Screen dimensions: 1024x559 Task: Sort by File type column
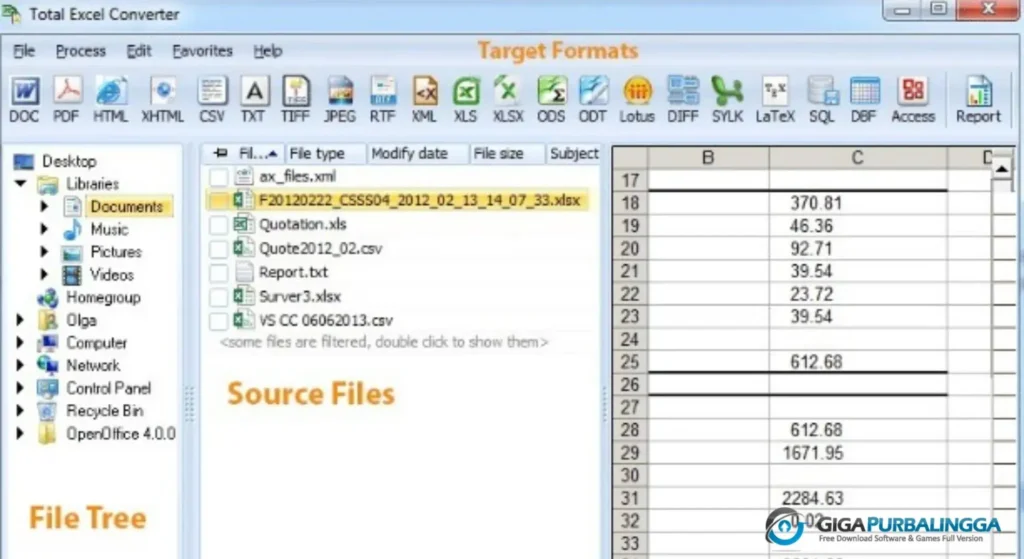(x=325, y=153)
